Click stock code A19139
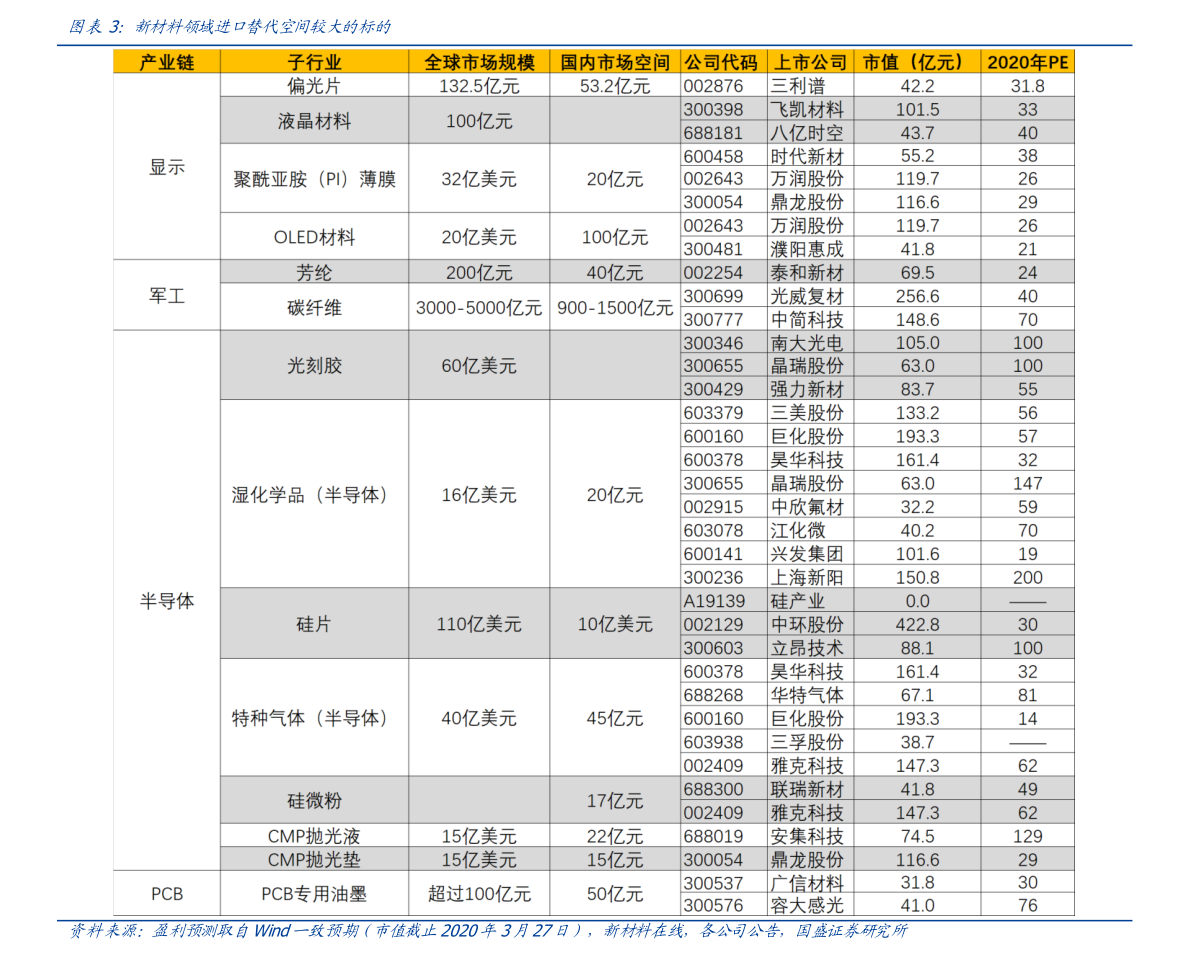Screen dimensions: 1191x959 (714, 601)
